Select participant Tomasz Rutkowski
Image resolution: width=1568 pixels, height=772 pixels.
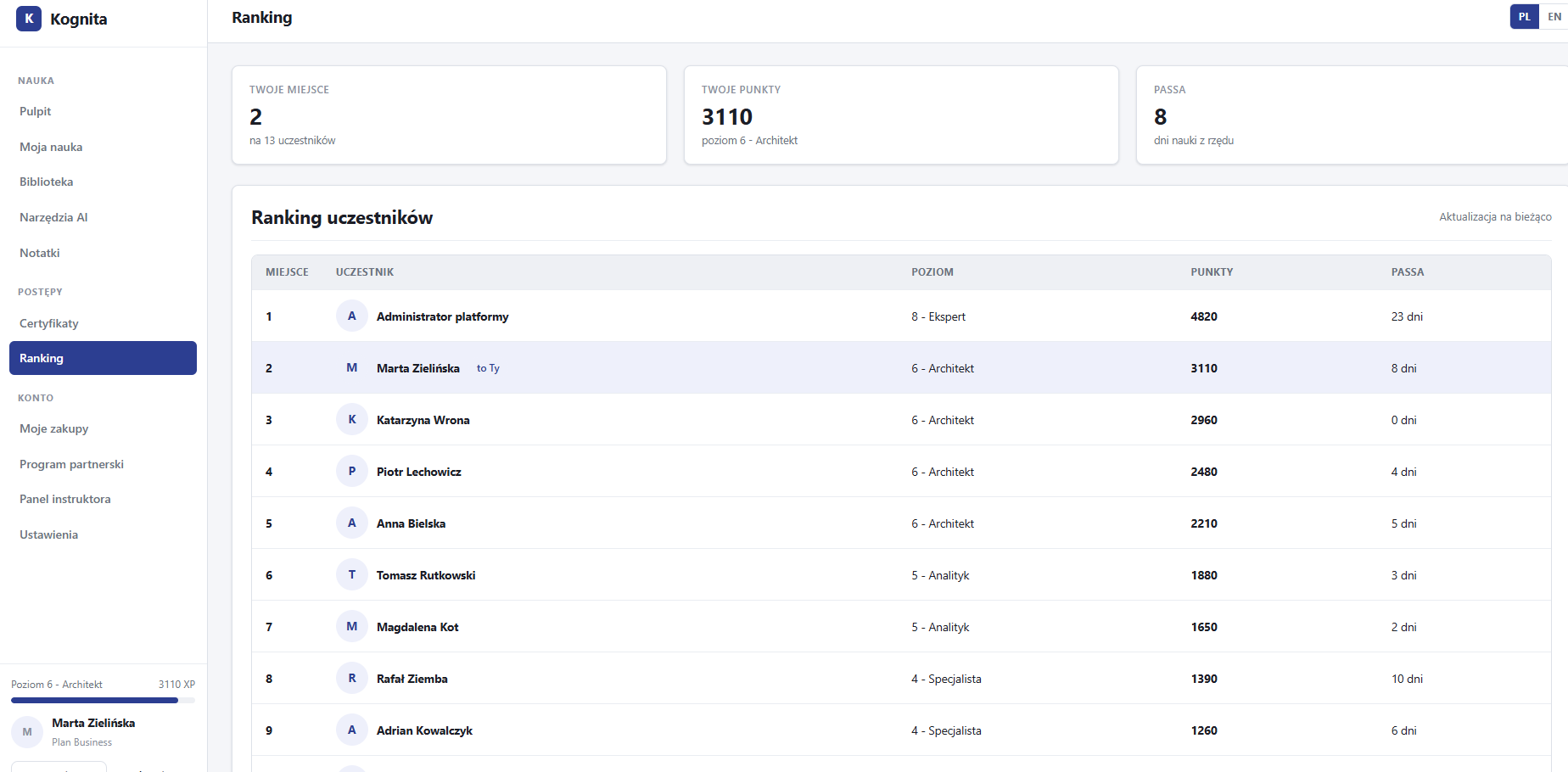point(426,575)
